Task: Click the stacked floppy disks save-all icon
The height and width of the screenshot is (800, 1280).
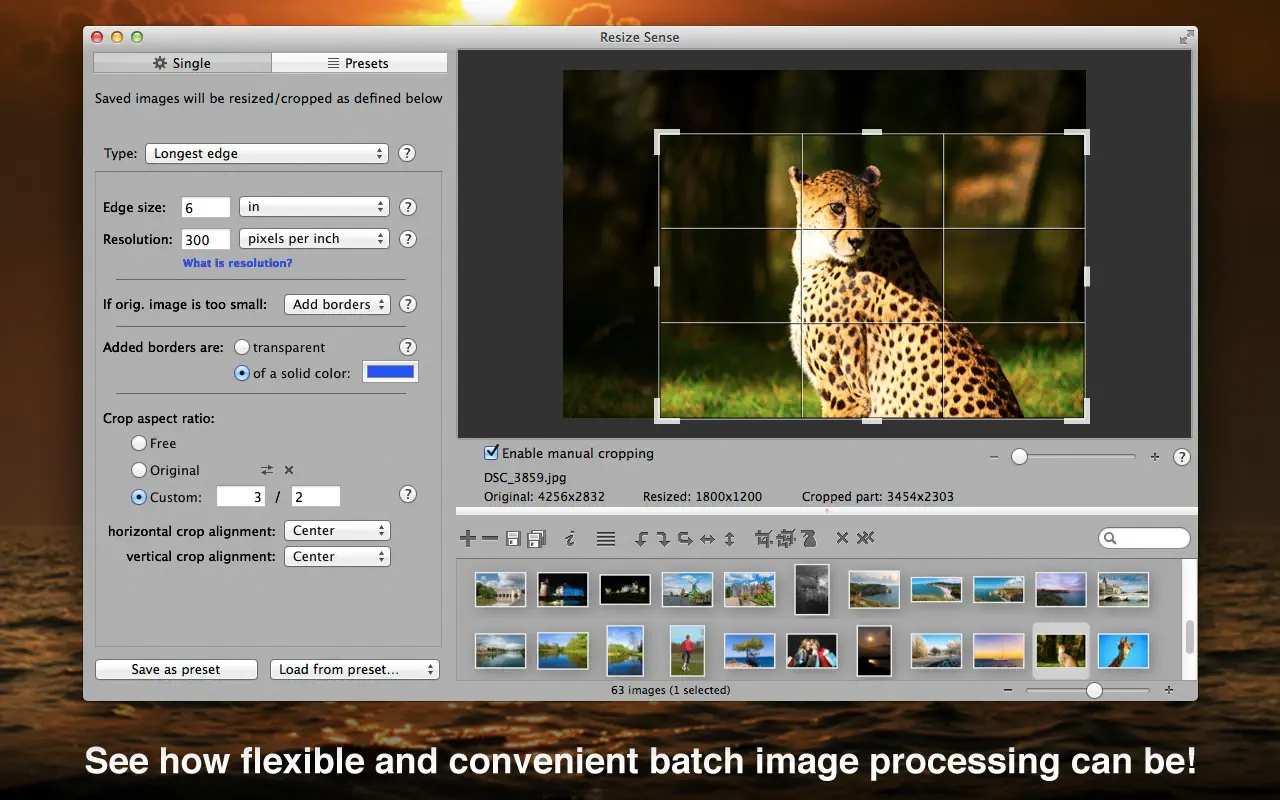Action: 536,539
